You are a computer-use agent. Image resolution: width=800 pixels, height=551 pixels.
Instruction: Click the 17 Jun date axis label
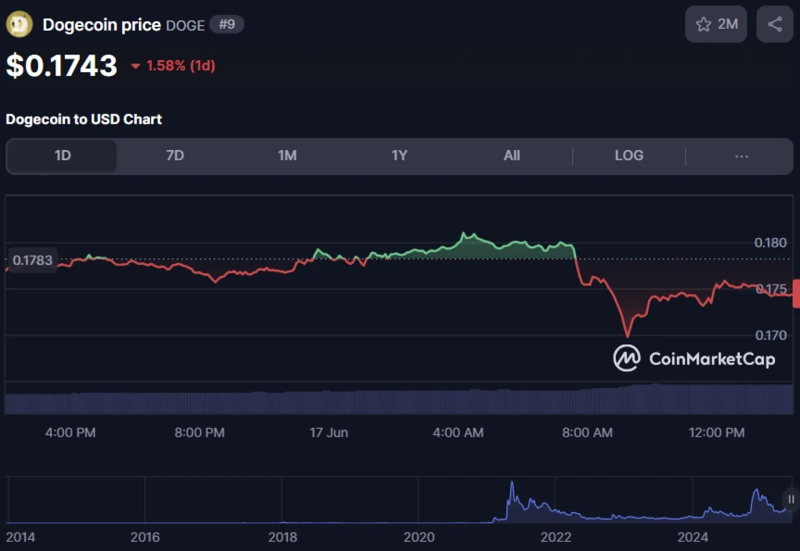pyautogui.click(x=329, y=433)
